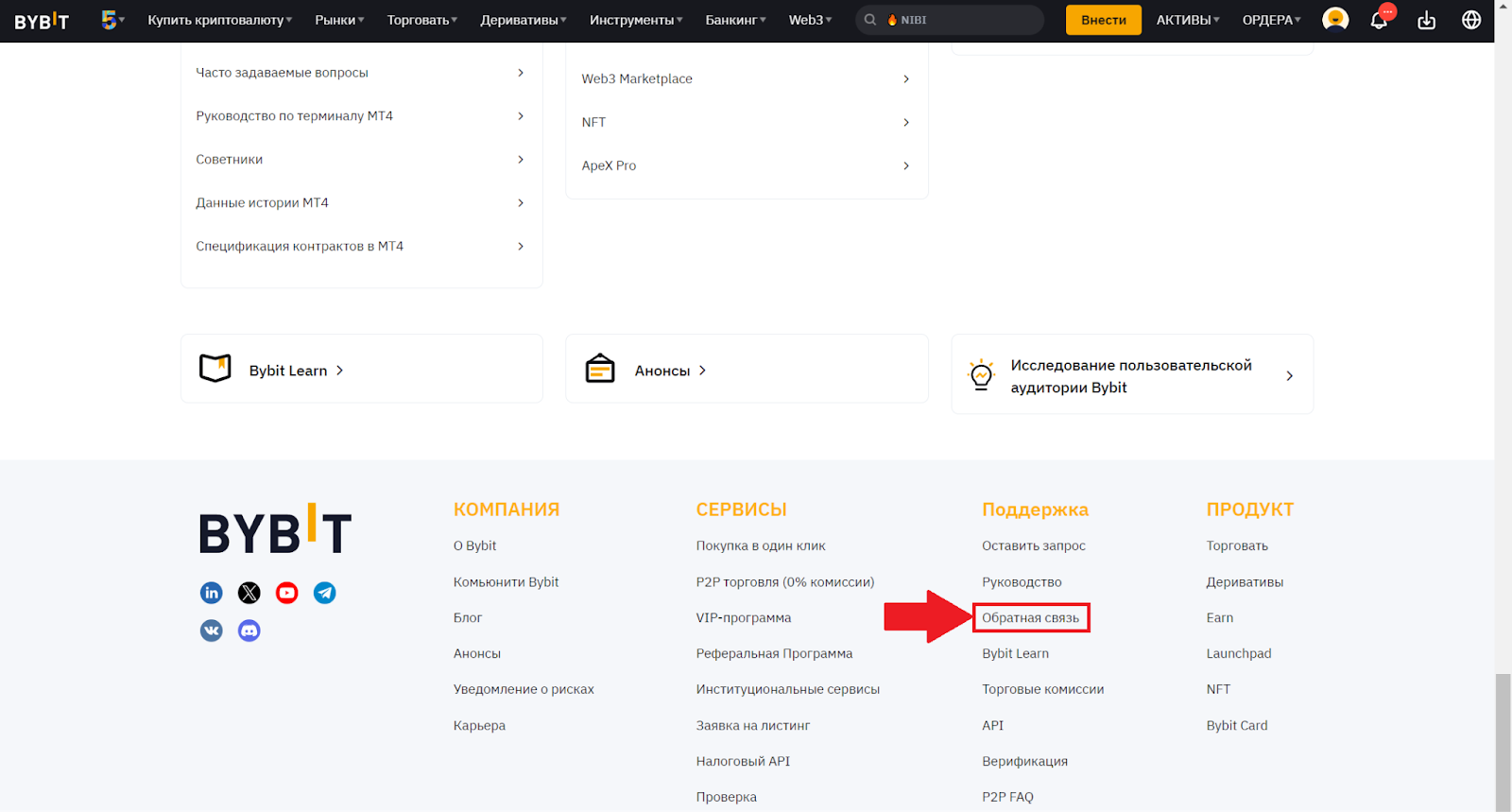
Task: Open Исследование пользовательской аудитории Bybit card
Action: click(1132, 374)
